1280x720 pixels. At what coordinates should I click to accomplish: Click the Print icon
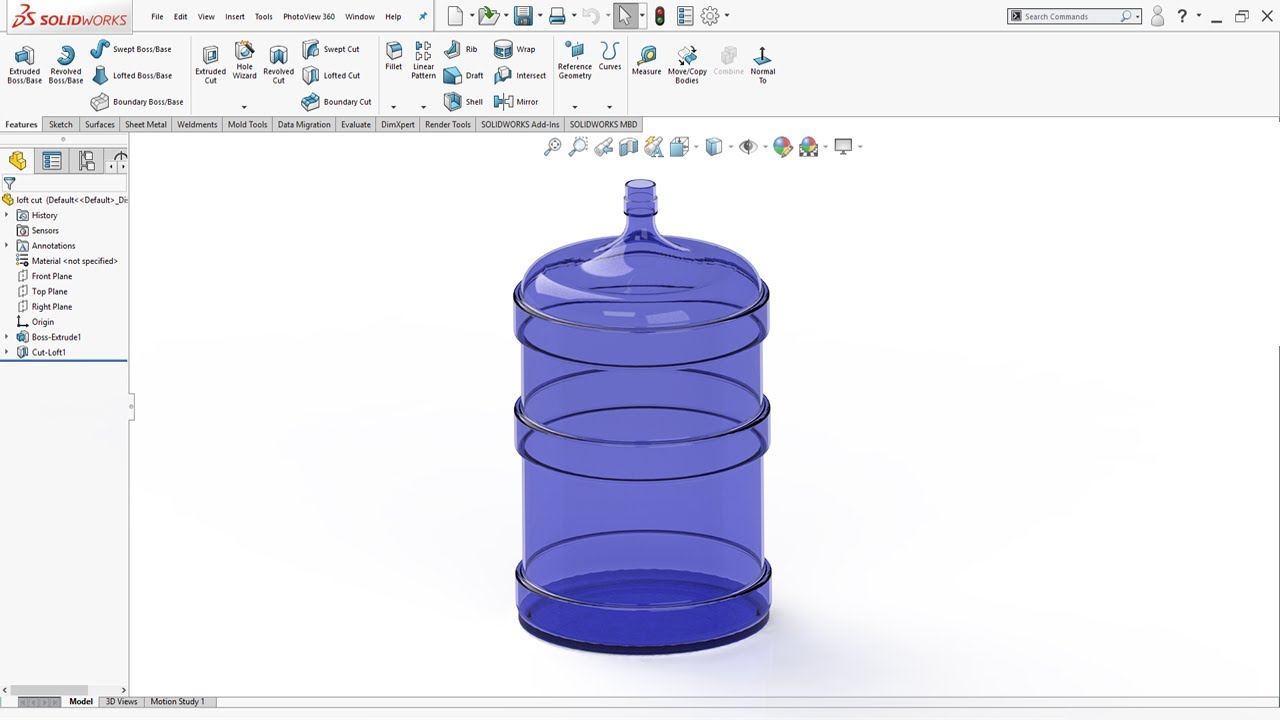click(x=557, y=16)
